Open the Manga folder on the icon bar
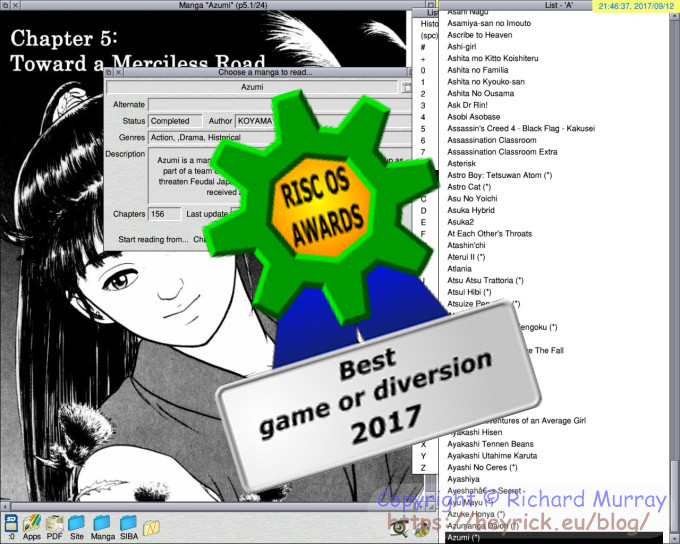 102,527
